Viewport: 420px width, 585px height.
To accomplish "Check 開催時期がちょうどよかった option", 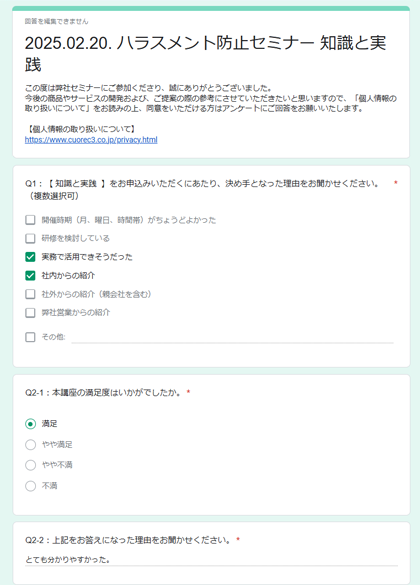I will point(30,220).
